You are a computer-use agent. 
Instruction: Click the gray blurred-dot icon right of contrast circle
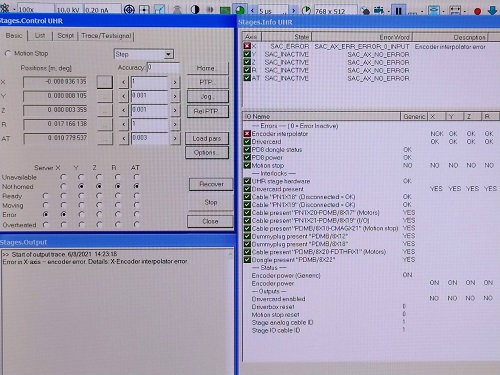(x=210, y=10)
